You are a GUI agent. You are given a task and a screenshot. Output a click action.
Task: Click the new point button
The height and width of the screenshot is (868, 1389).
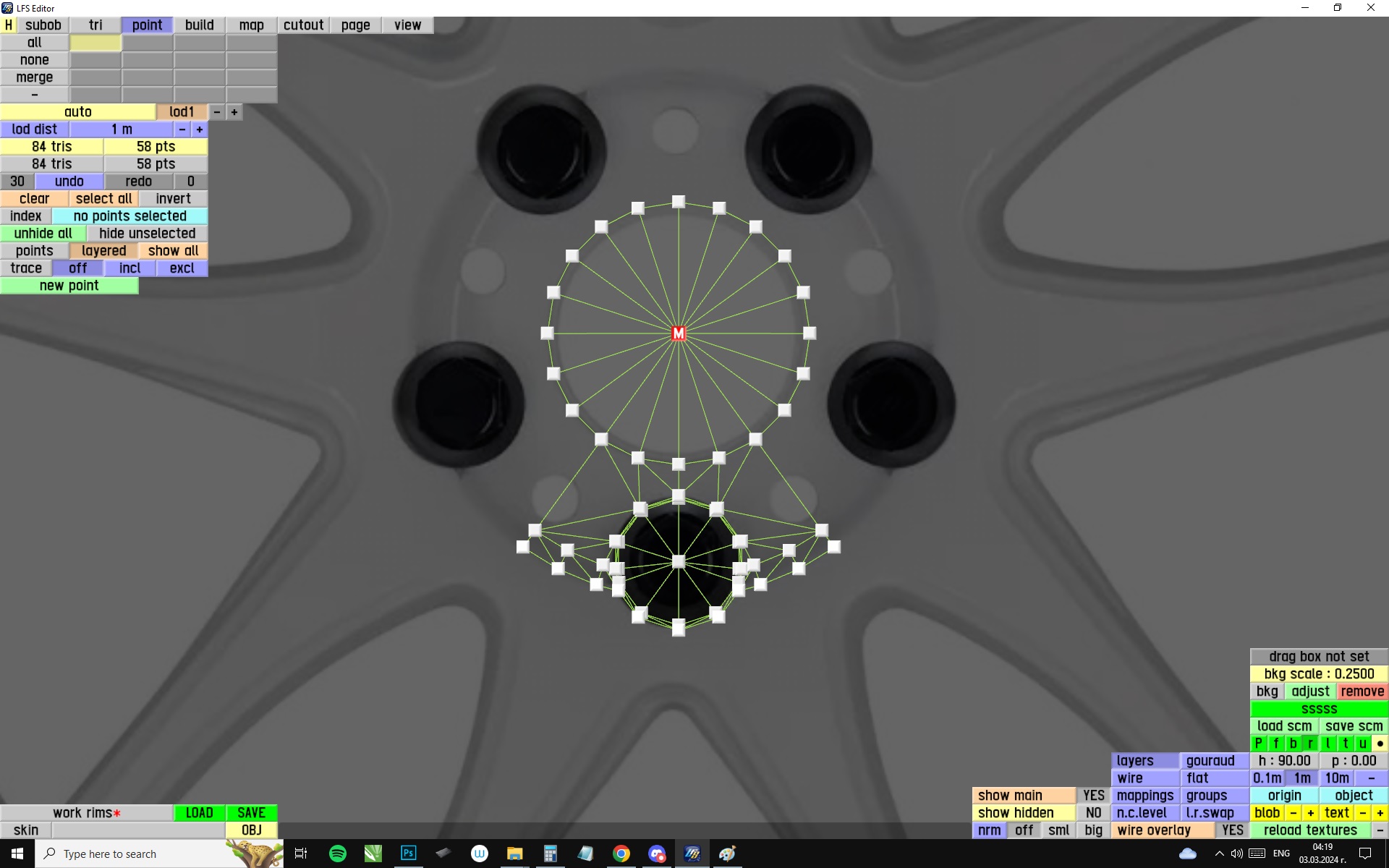pos(69,286)
